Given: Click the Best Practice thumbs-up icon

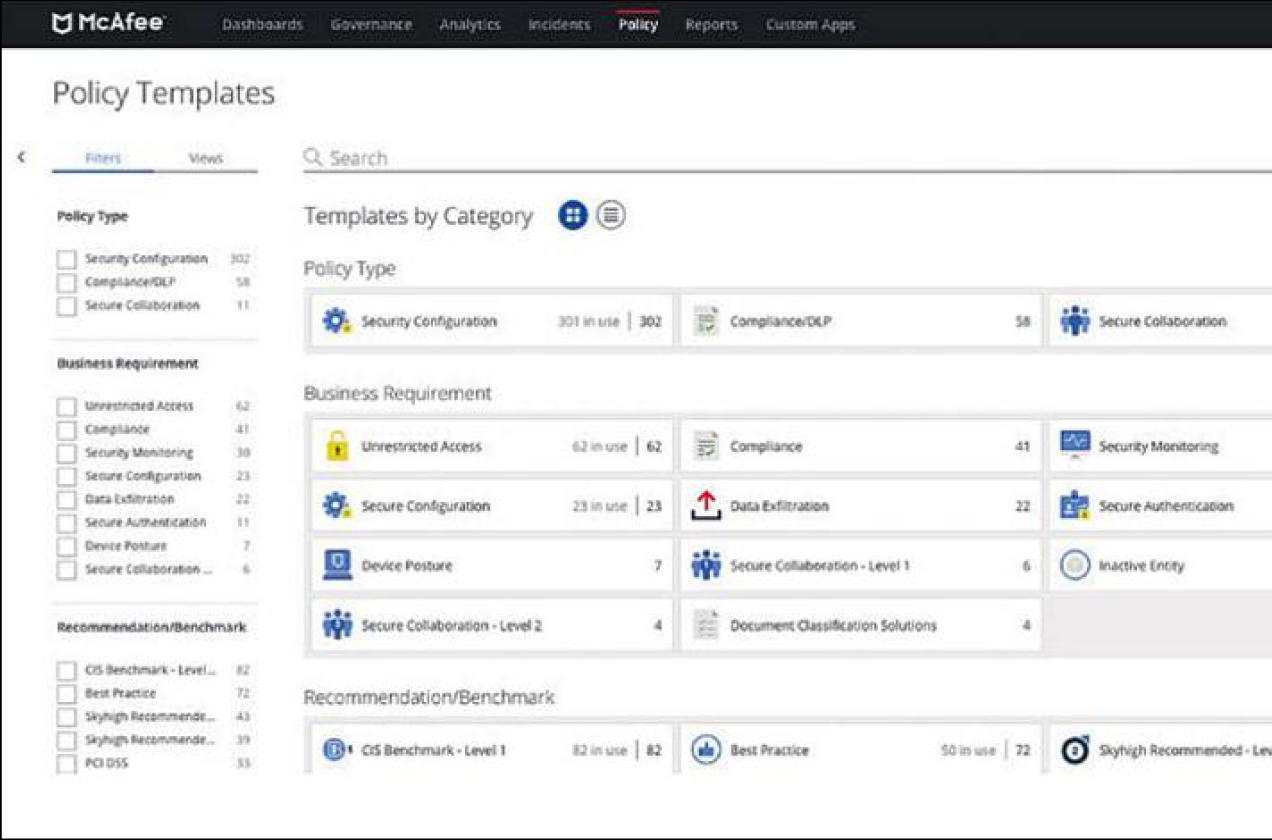Looking at the screenshot, I should coord(706,750).
